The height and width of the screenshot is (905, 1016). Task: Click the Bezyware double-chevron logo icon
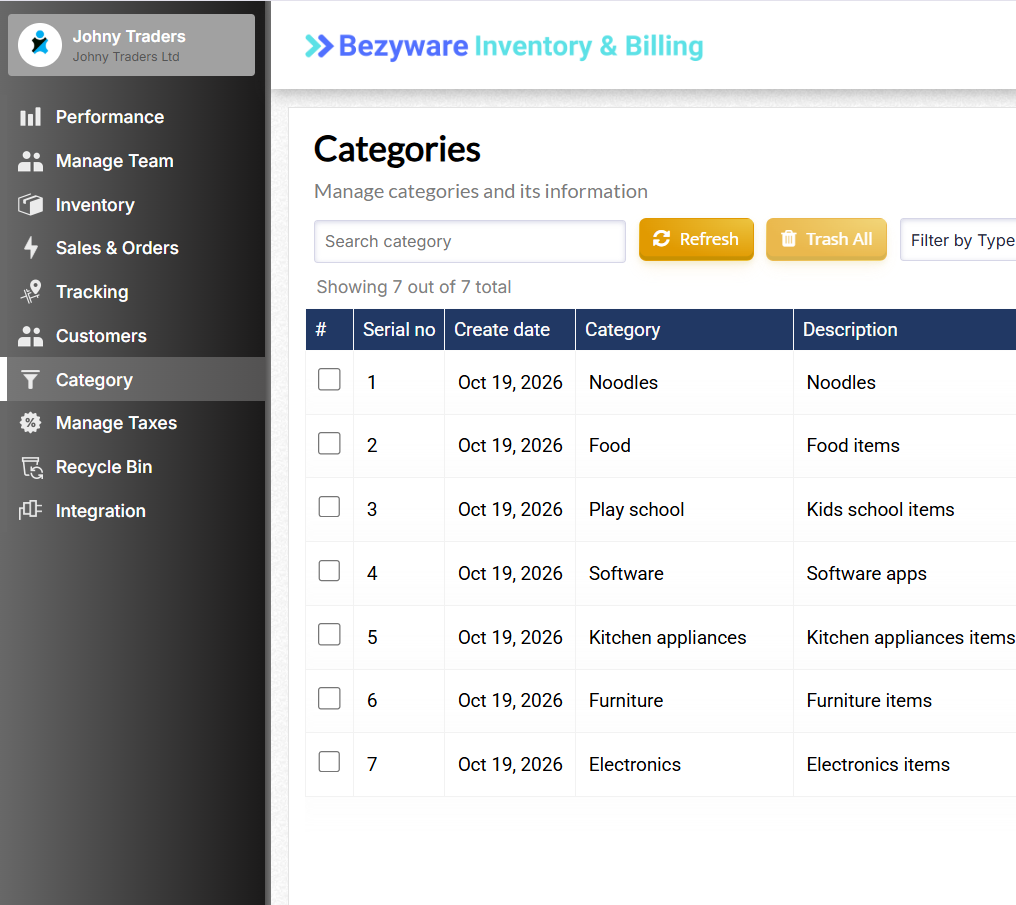pos(319,46)
